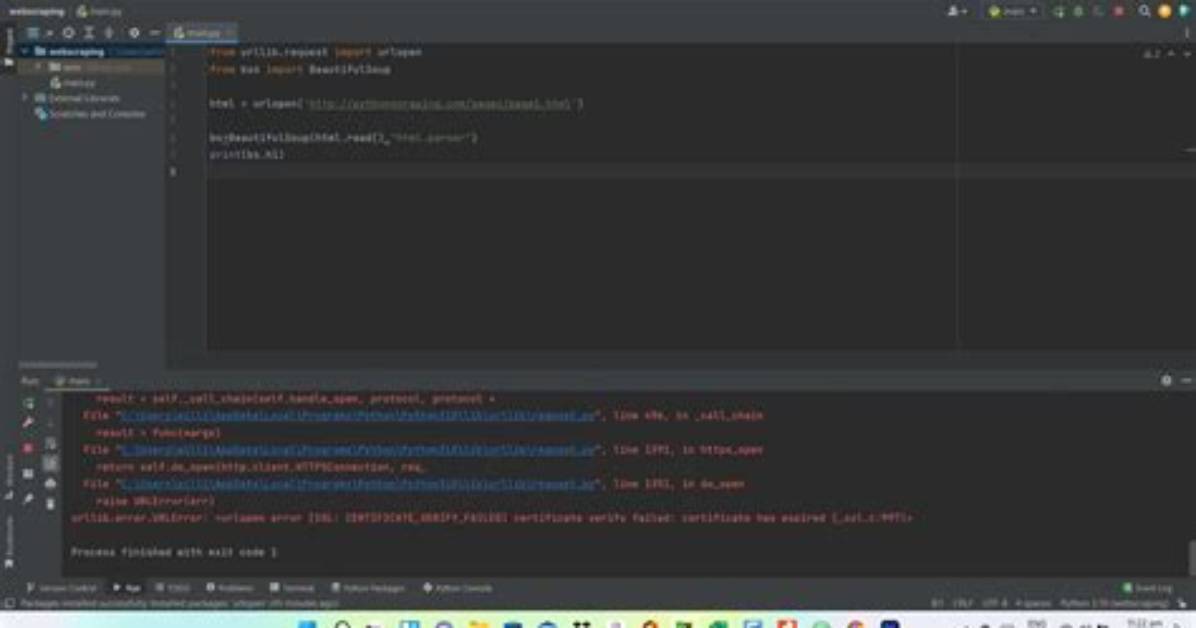Hide the Project panel with minus icon
Viewport: 1196px width, 628px height.
coord(154,33)
